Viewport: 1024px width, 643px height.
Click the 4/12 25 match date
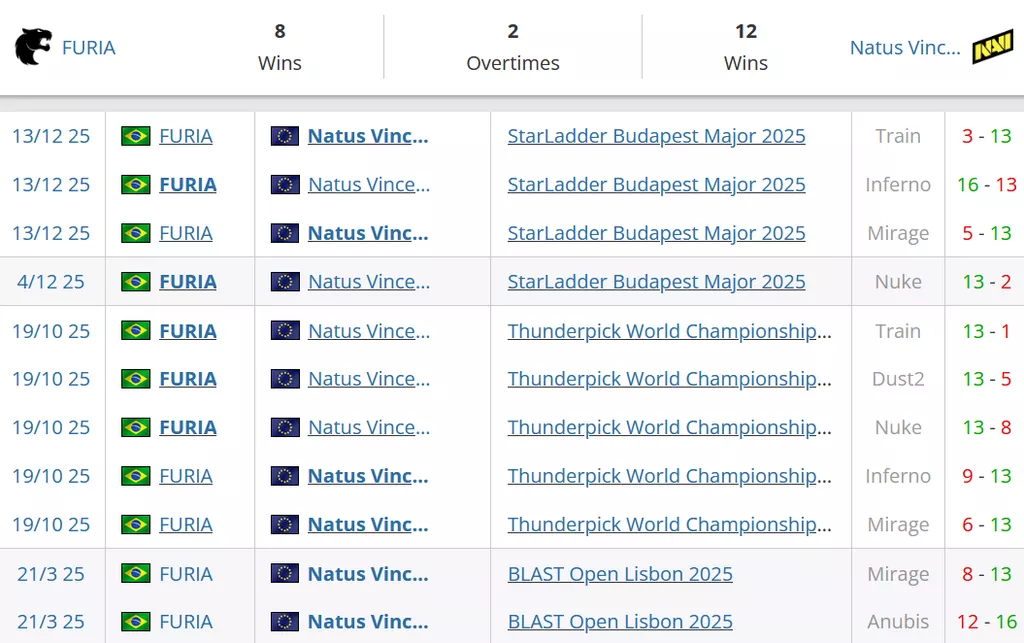(x=51, y=282)
